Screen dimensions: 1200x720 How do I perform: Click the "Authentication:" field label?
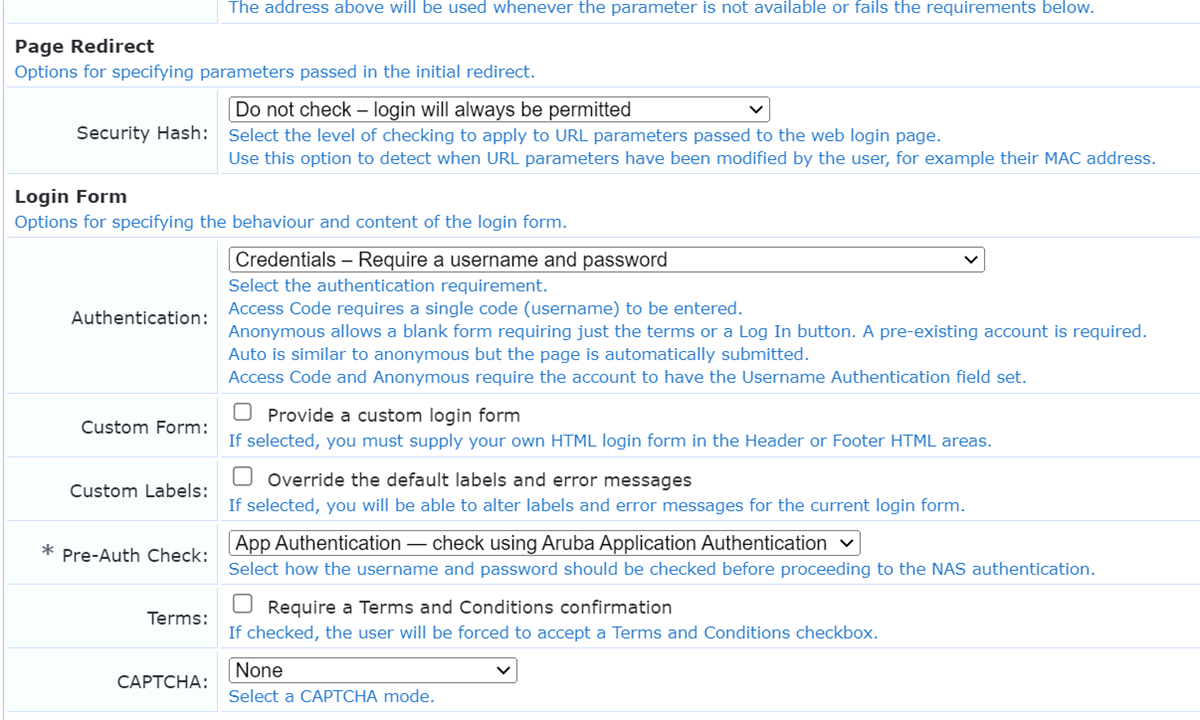pos(140,318)
